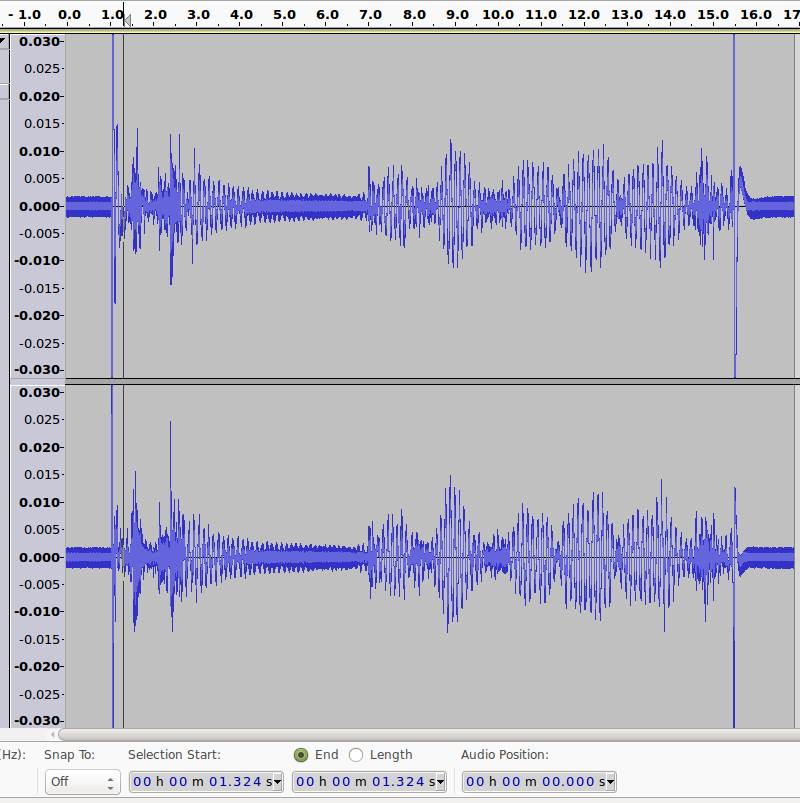Click the 9.0 second mark on timeline
The width and height of the screenshot is (800, 803).
click(x=456, y=15)
